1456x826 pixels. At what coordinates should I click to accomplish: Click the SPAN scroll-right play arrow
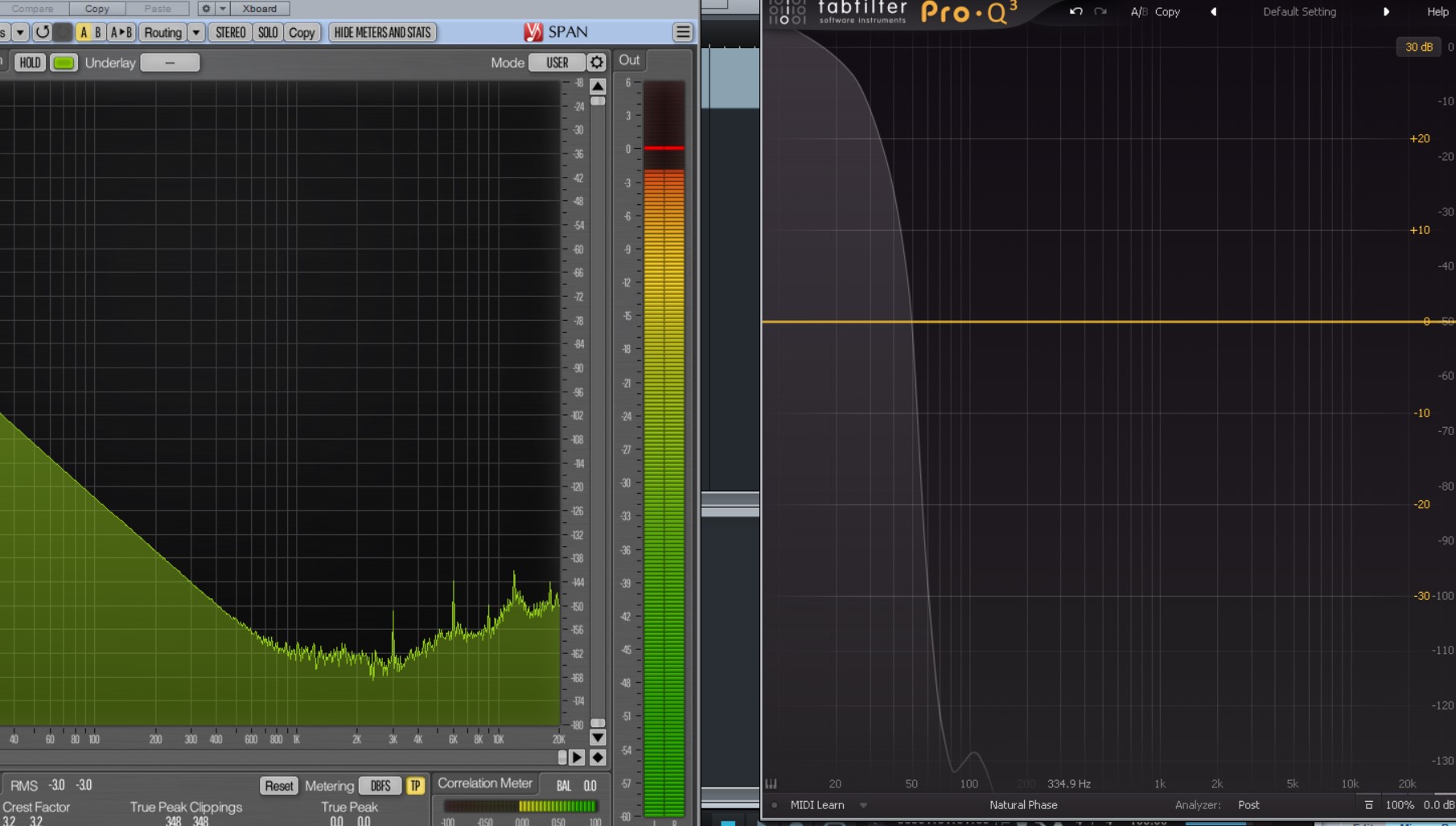(x=578, y=757)
